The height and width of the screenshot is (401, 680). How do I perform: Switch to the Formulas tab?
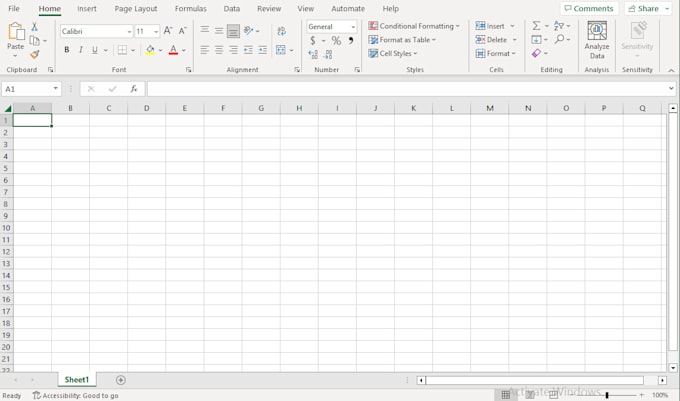[x=190, y=9]
